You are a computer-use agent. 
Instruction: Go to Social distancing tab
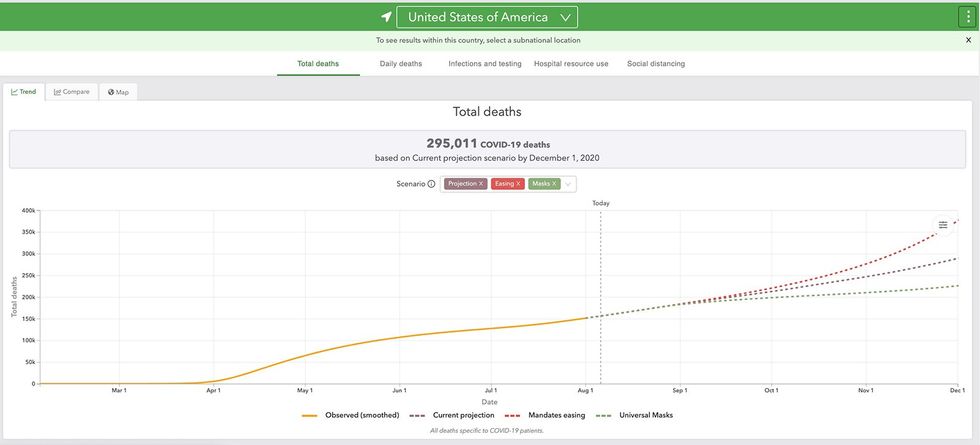[x=656, y=64]
